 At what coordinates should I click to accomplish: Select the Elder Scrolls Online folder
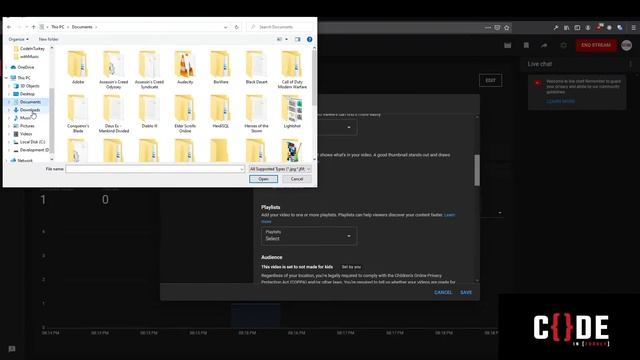(x=185, y=113)
